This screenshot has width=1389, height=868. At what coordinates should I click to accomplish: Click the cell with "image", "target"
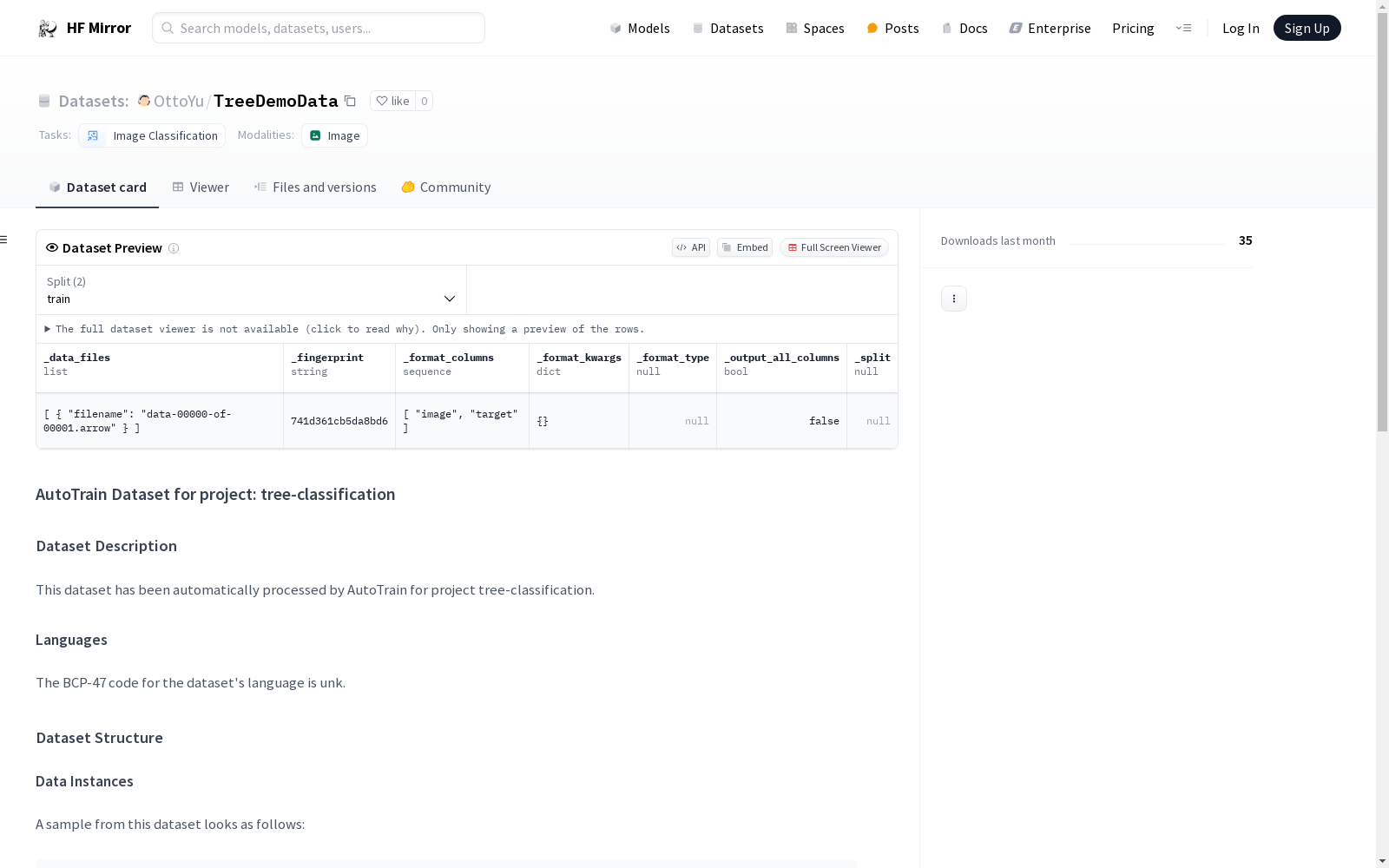click(x=463, y=421)
